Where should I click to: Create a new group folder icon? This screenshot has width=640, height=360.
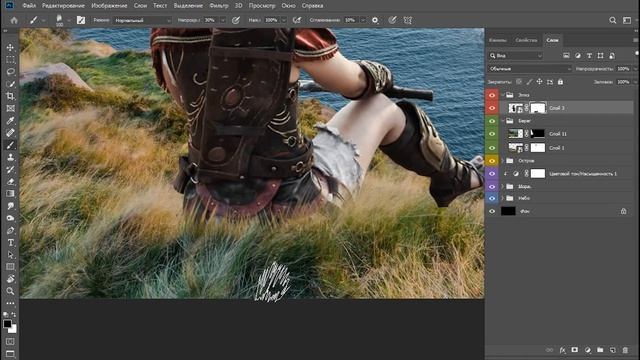[600, 350]
